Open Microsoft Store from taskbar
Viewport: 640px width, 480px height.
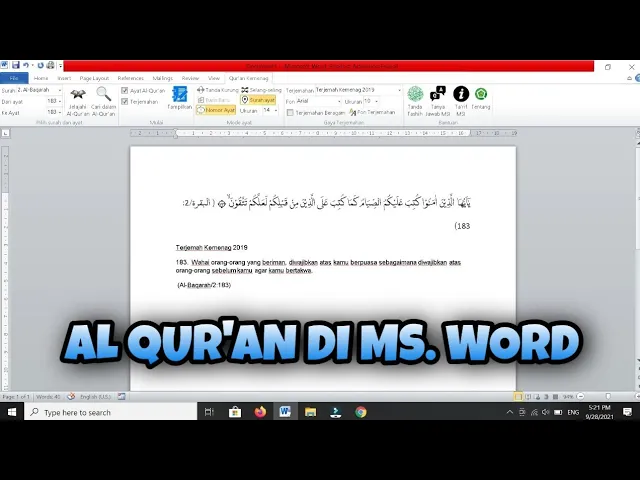click(x=235, y=412)
